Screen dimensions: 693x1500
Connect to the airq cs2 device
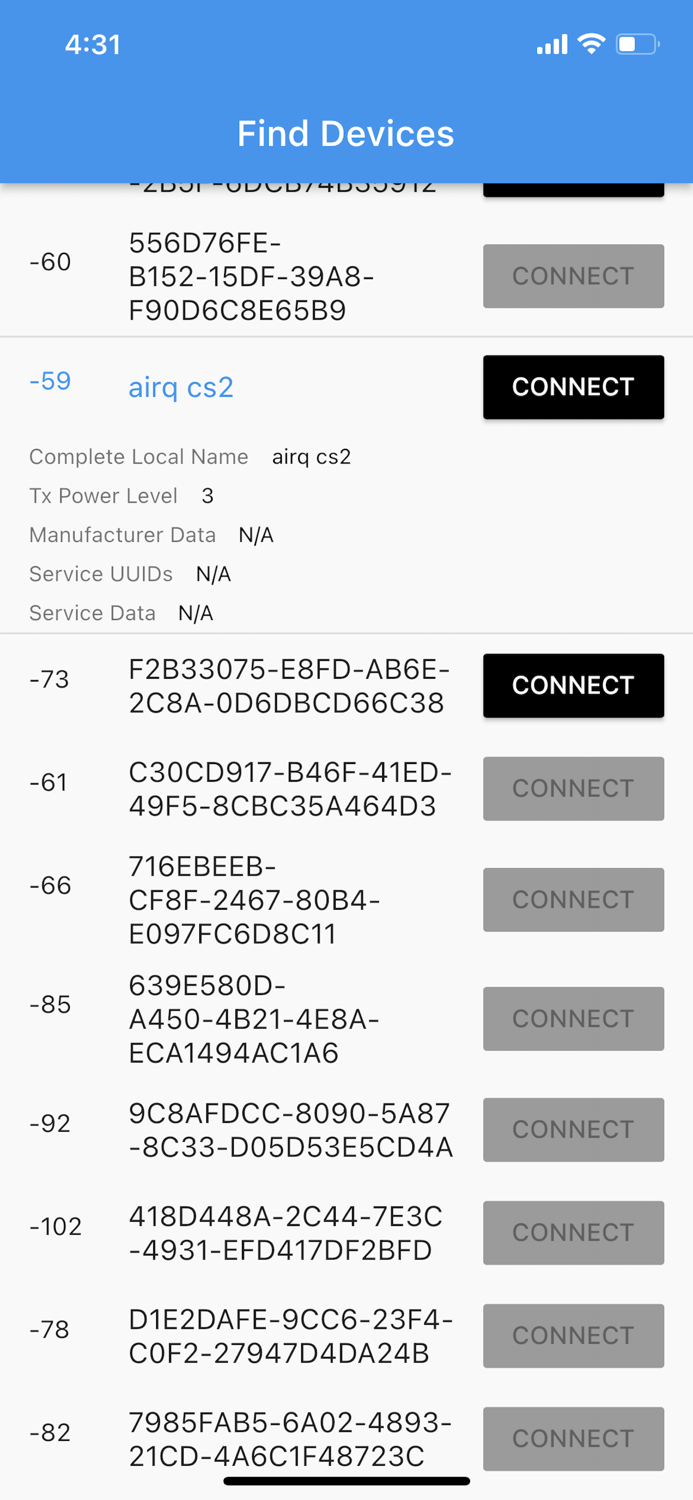[x=573, y=387]
